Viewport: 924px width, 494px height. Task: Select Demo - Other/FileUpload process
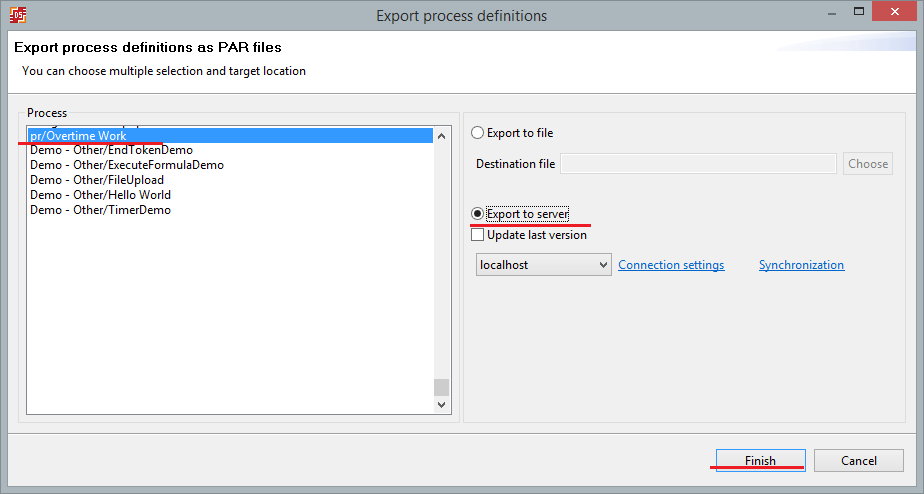tap(97, 180)
